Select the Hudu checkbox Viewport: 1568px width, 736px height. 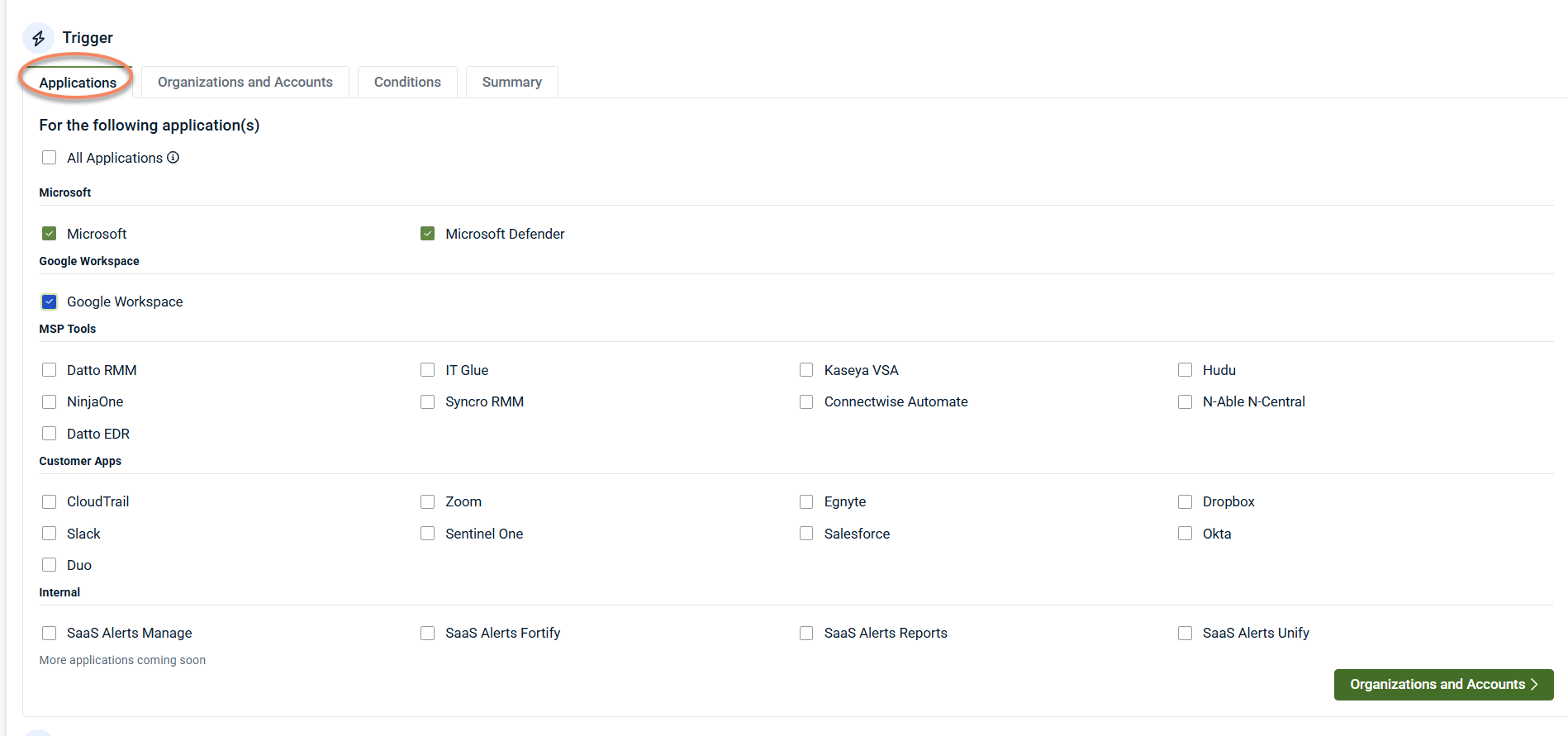coord(1185,370)
